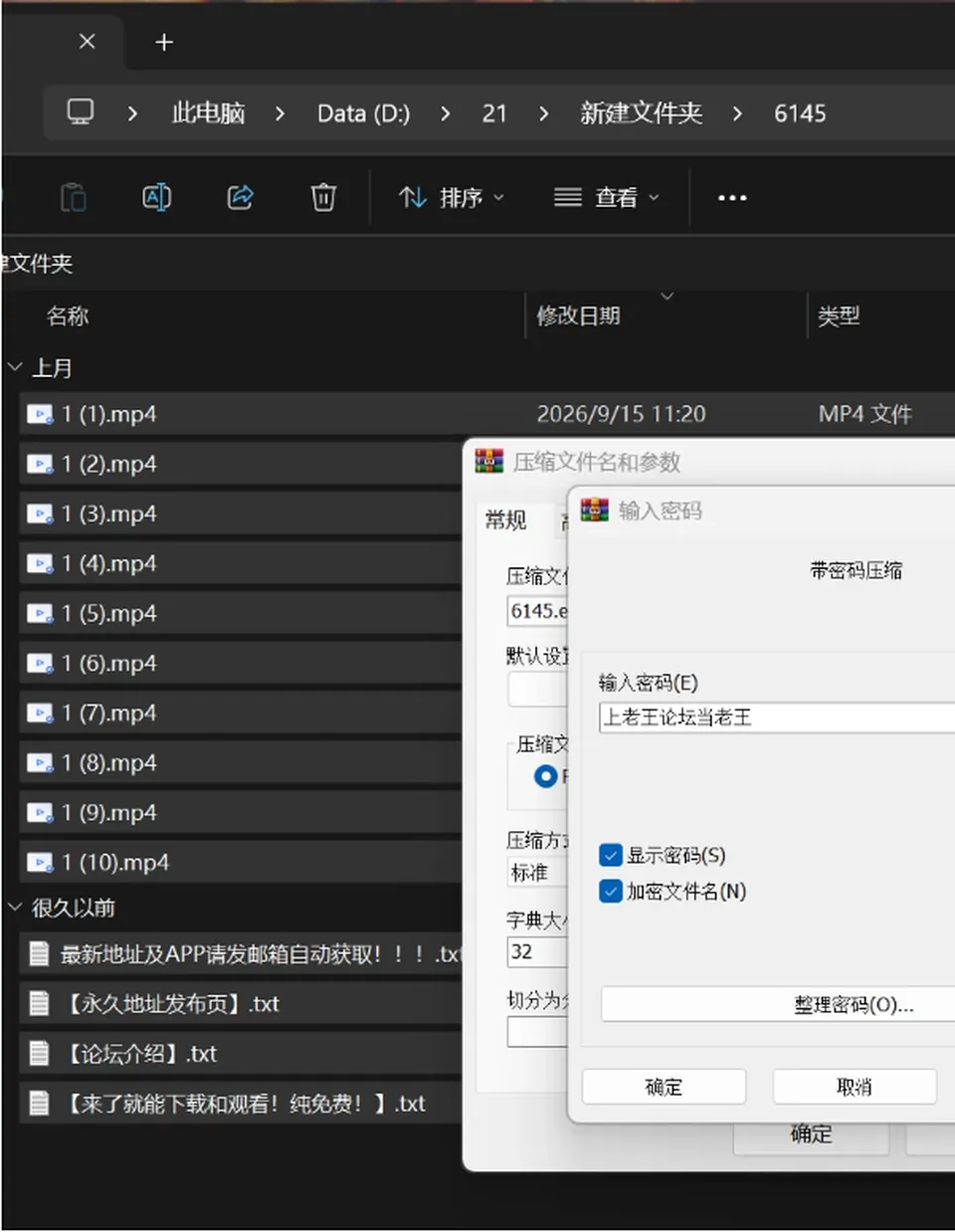
Task: Click the paste clipboard icon
Action: [x=74, y=197]
